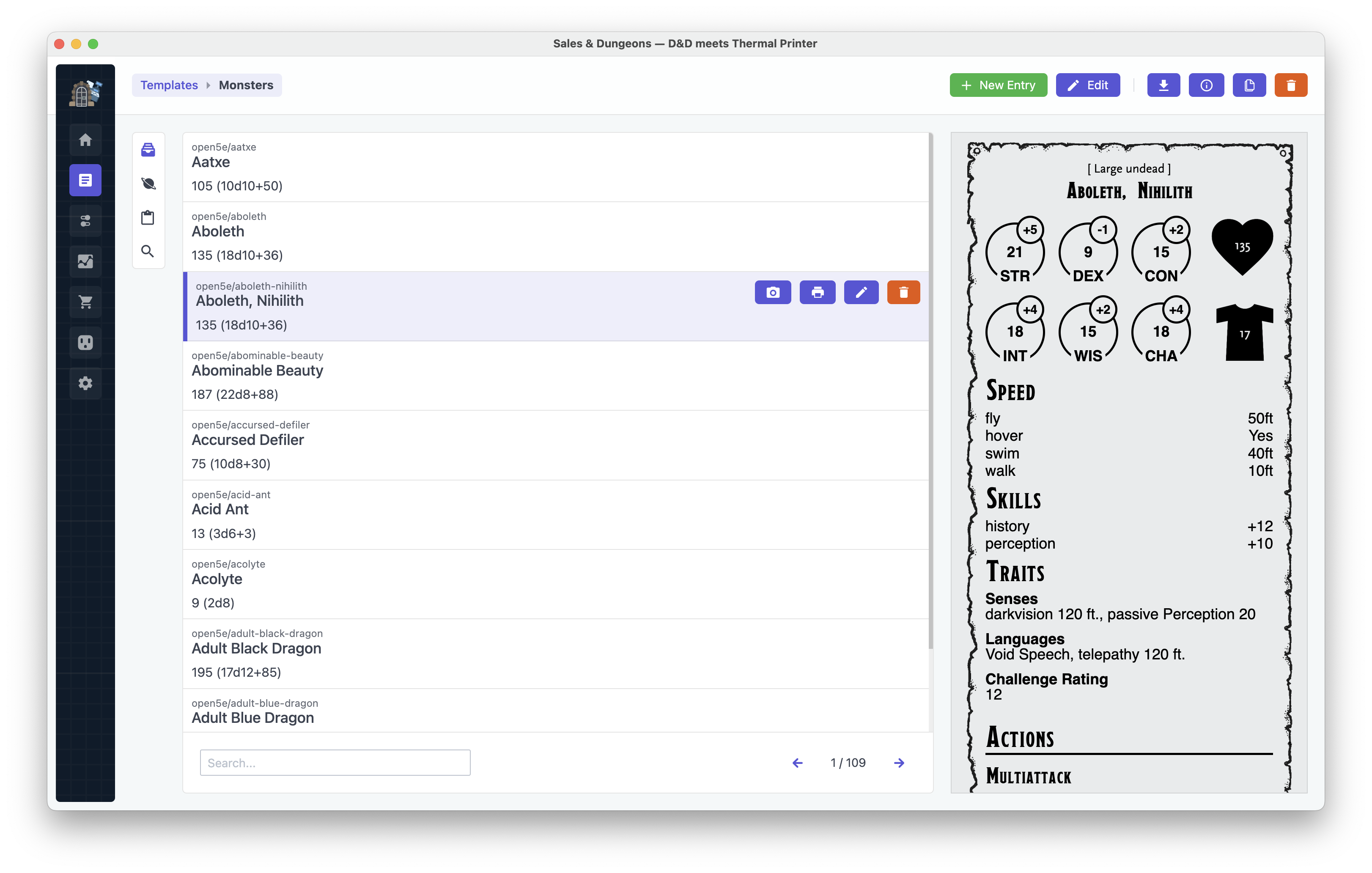Select the Abominable Beauty entry
Viewport: 1372px width, 873px height.
tap(257, 371)
